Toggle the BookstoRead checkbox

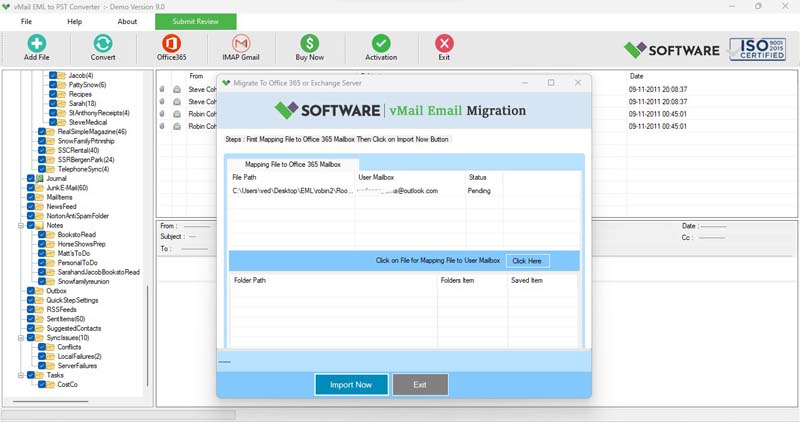pyautogui.click(x=42, y=235)
